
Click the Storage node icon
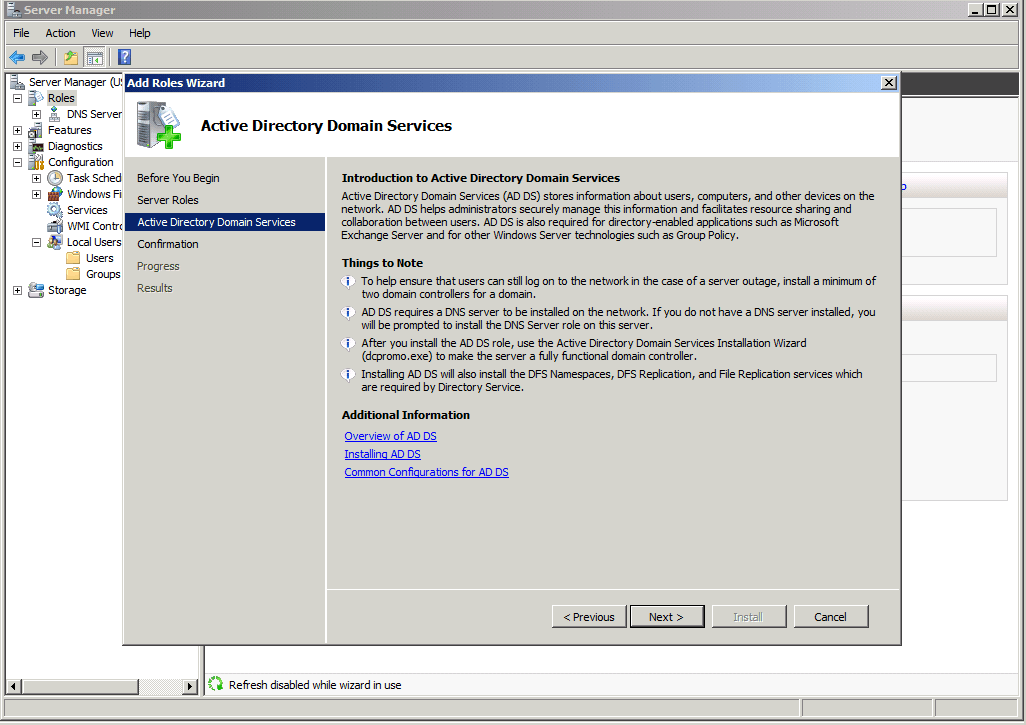click(37, 290)
